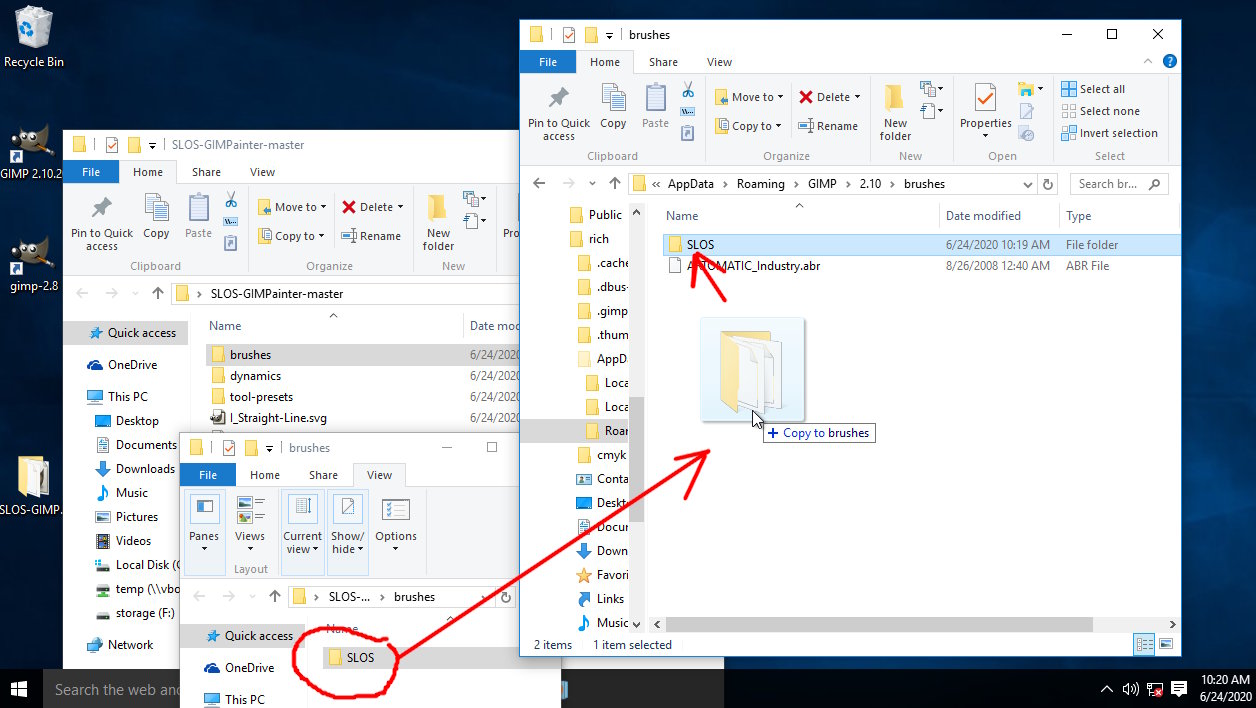
Task: Open the Action Center notification icon
Action: coord(1179,689)
